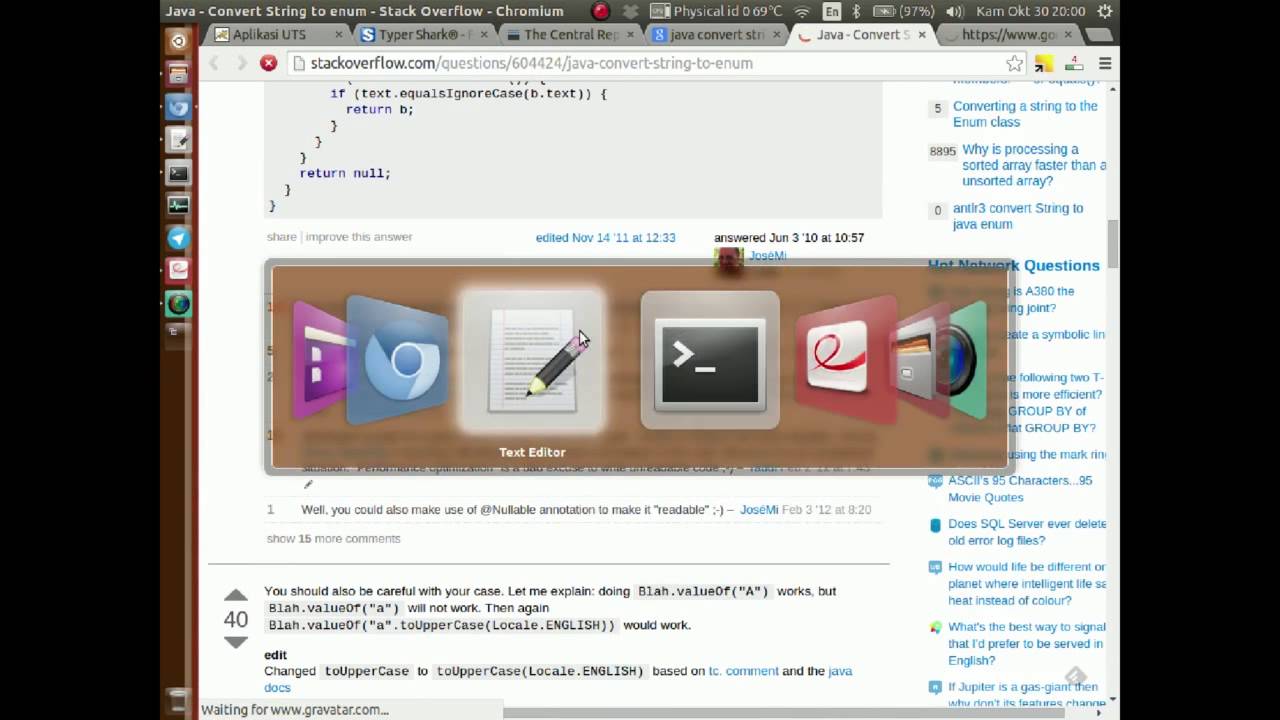Click the page vertical scrollbar thumb

pyautogui.click(x=1113, y=243)
